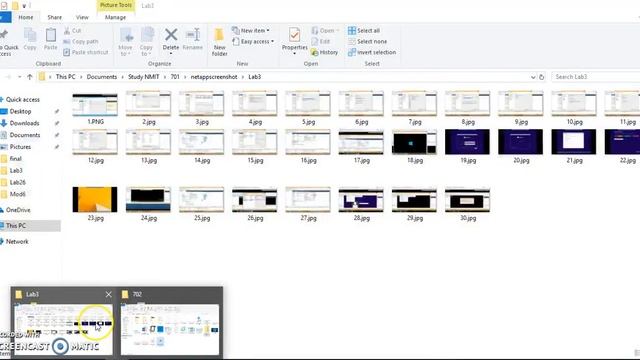
Task: Click Select all in the ribbon
Action: coord(364,31)
